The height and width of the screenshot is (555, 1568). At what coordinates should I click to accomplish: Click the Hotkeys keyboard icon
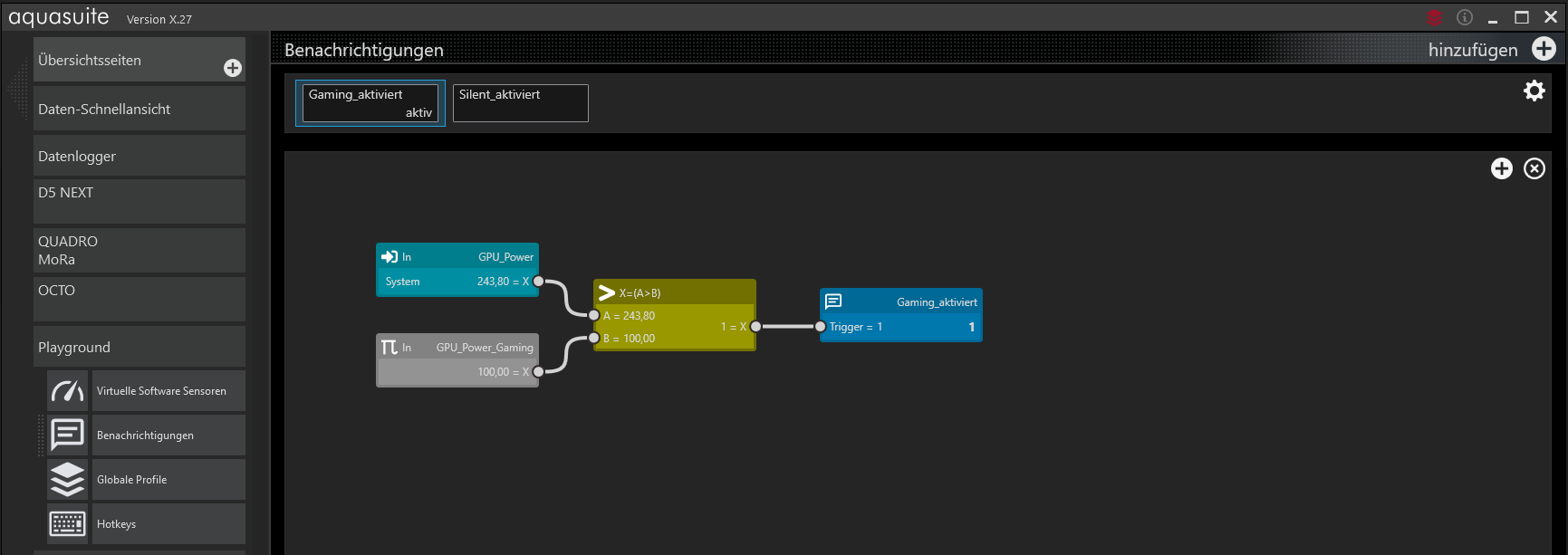click(x=68, y=524)
